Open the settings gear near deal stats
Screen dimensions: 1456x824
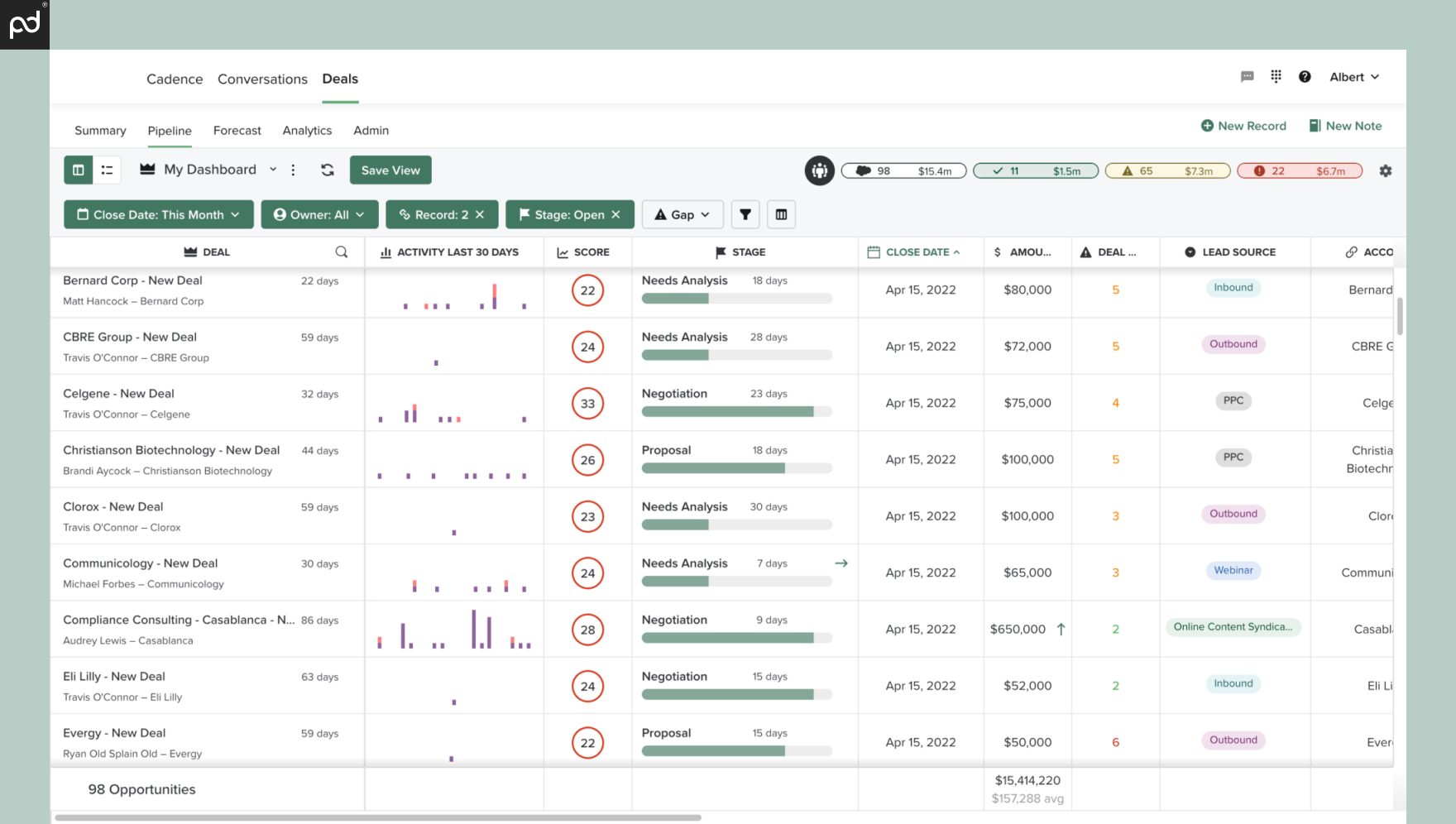click(x=1385, y=170)
